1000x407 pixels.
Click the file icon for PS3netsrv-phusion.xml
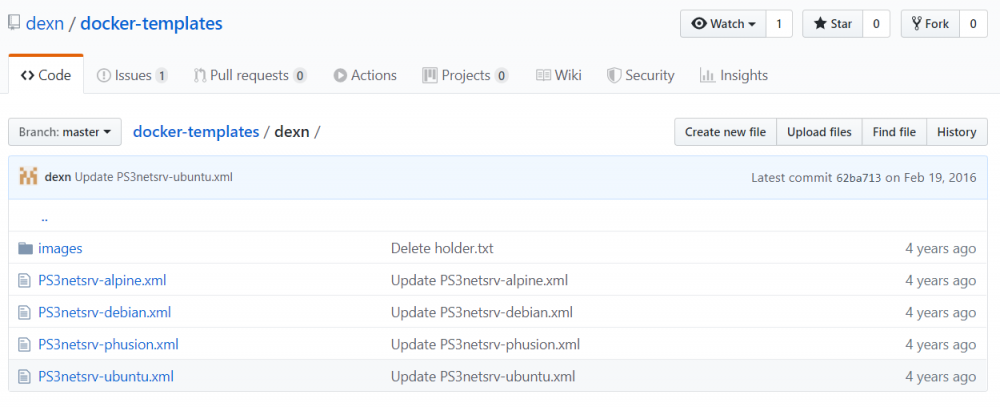point(24,344)
